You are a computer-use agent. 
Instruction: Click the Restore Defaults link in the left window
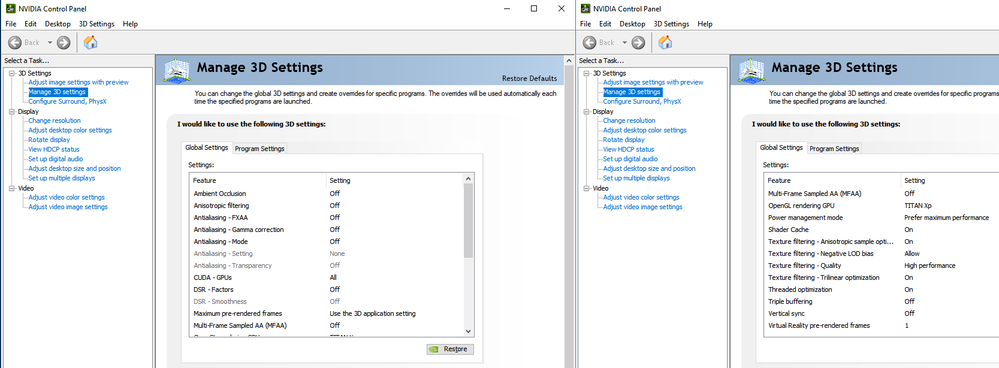529,78
